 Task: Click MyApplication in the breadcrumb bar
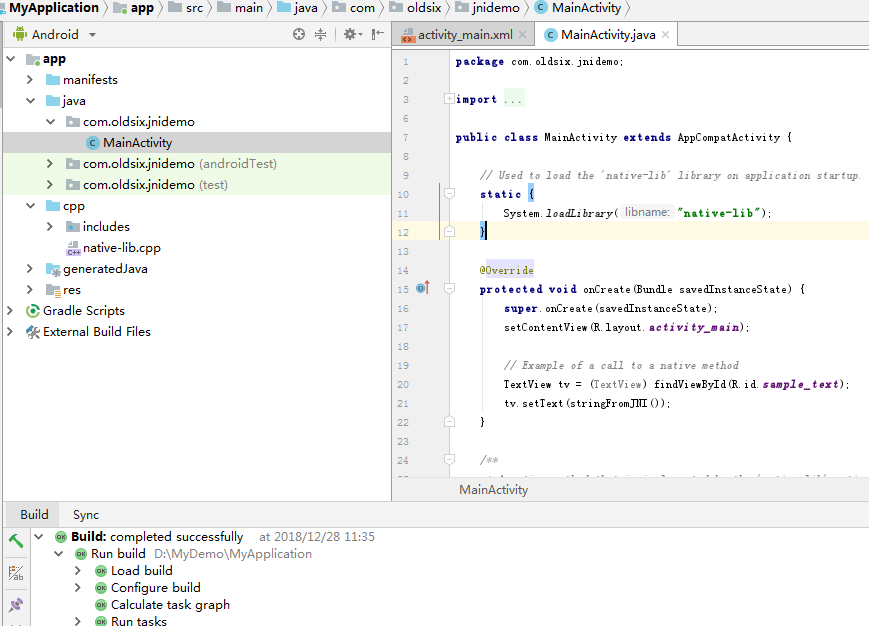point(54,8)
